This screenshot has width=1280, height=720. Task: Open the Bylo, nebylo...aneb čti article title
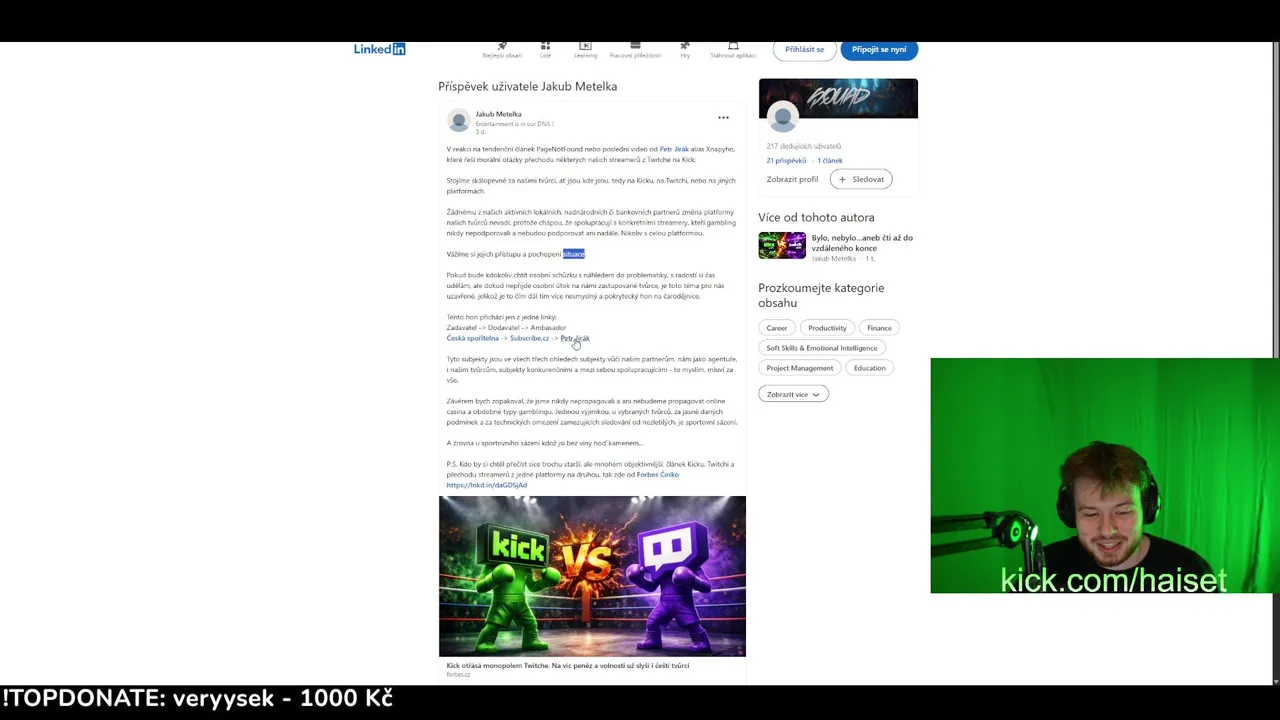click(862, 243)
